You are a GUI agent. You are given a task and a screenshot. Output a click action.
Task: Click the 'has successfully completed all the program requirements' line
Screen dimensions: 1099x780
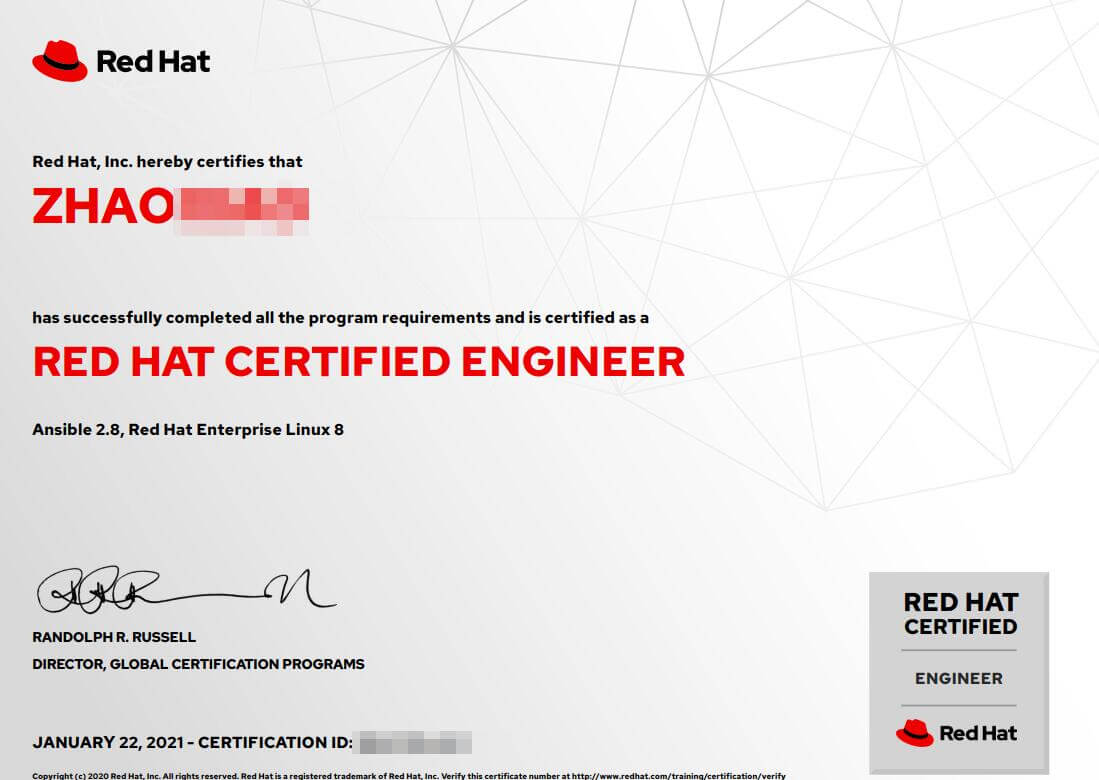coord(341,318)
